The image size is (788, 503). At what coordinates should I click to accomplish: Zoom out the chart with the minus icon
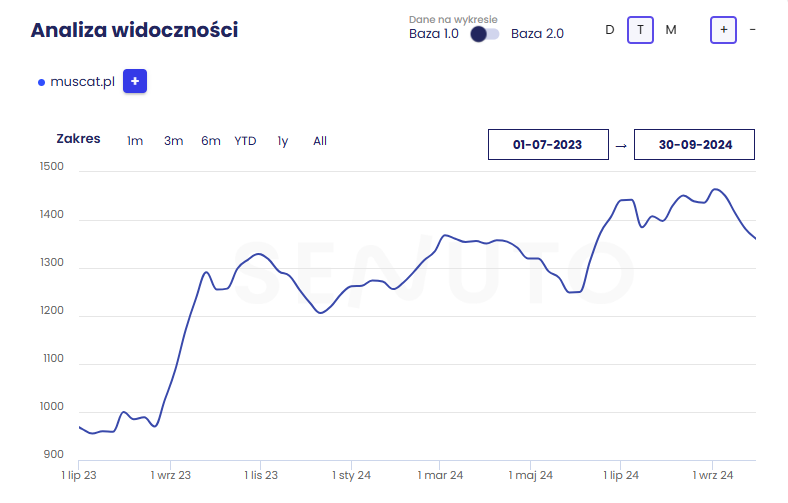752,30
